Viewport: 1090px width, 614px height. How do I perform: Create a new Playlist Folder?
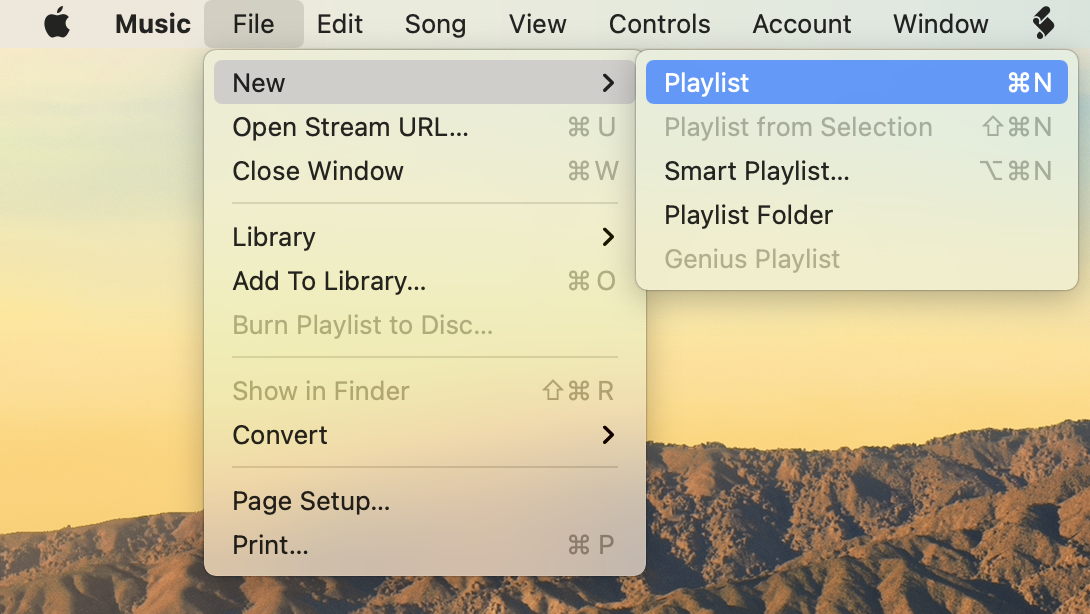click(x=856, y=215)
